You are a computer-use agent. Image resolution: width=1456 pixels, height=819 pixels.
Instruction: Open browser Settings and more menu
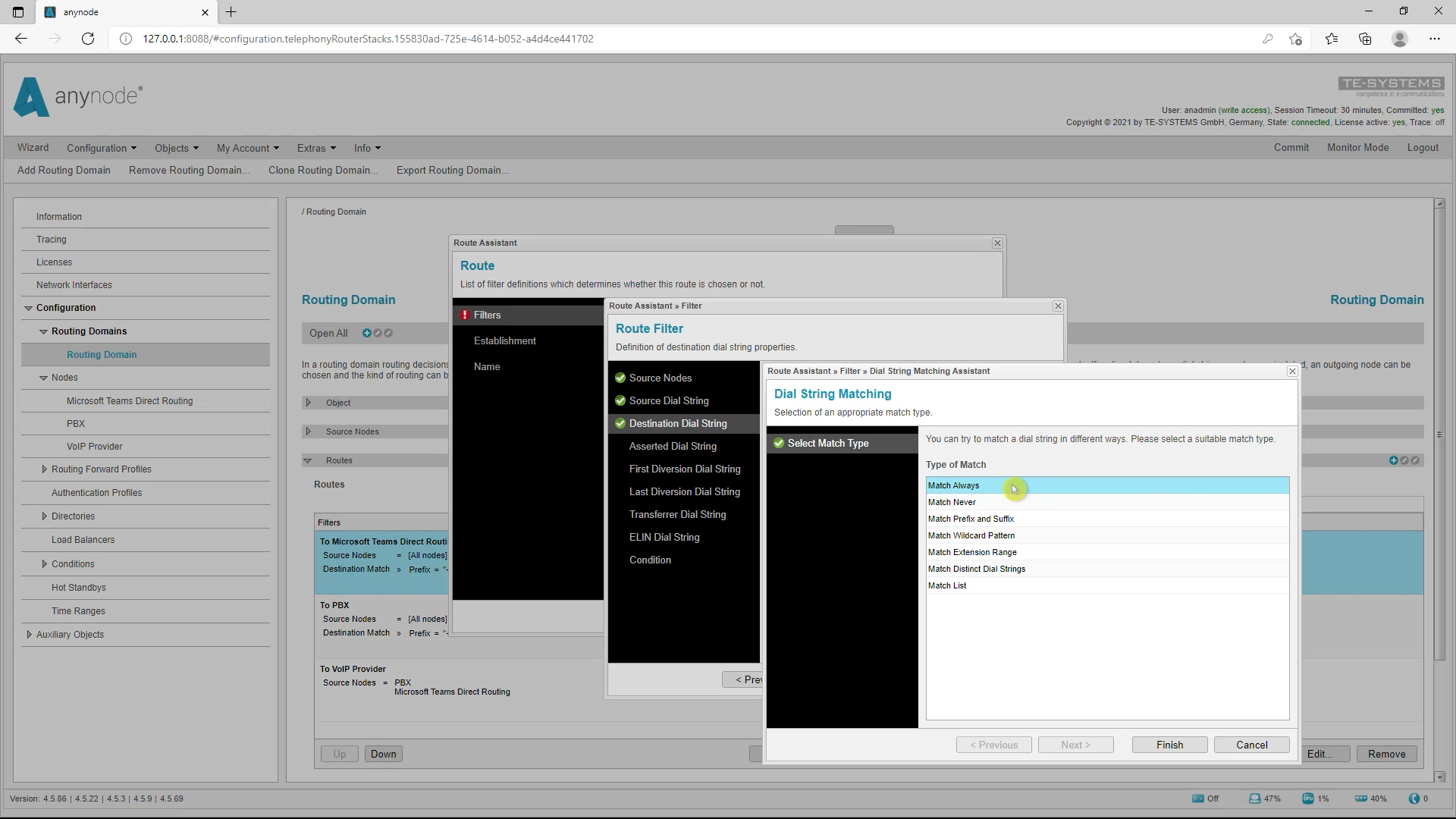[x=1434, y=39]
